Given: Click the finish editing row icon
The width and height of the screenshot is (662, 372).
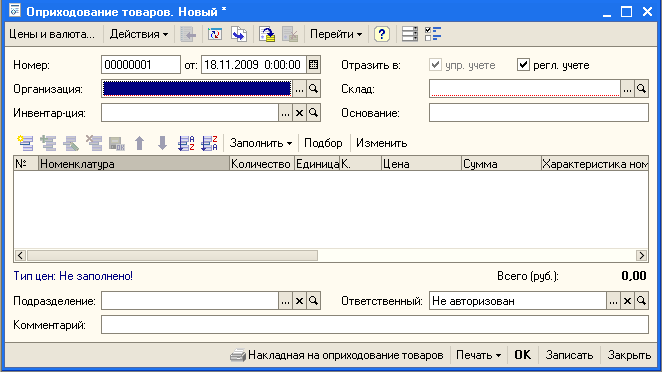Looking at the screenshot, I should point(117,143).
